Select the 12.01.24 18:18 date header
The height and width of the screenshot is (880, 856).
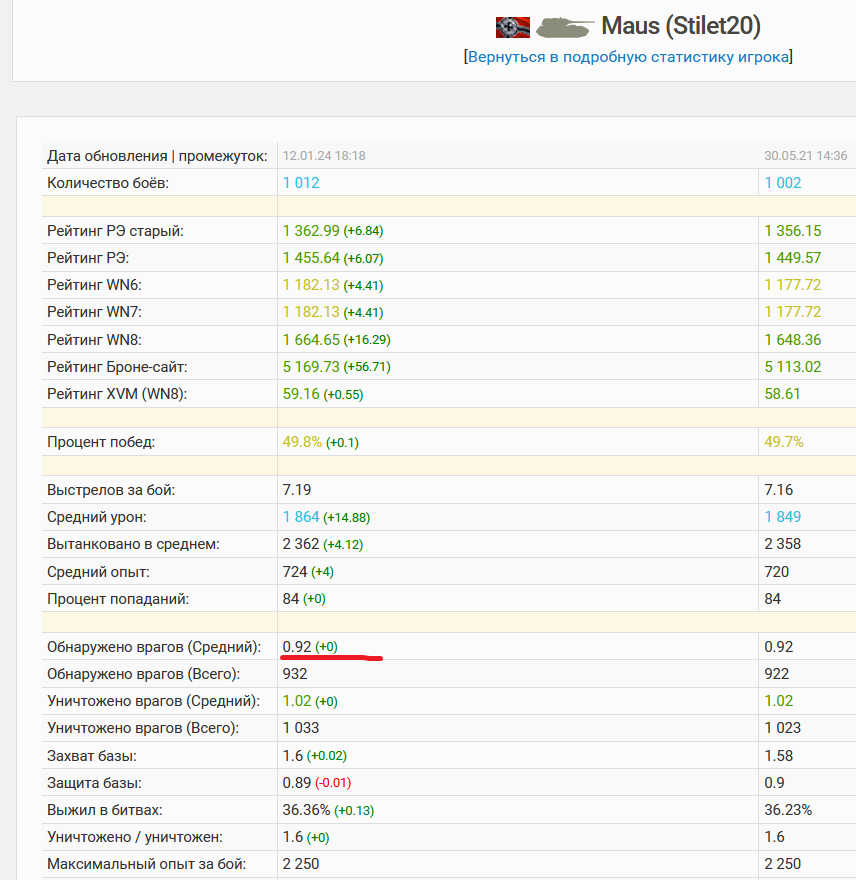point(324,156)
